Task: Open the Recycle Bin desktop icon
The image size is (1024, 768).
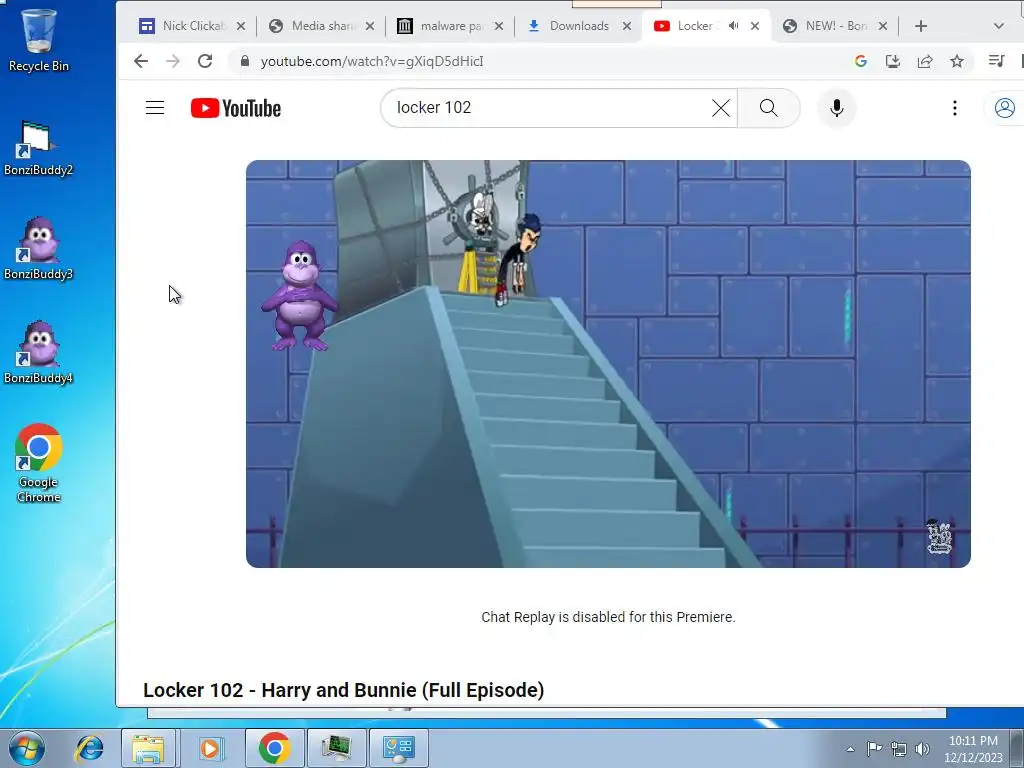Action: [39, 40]
